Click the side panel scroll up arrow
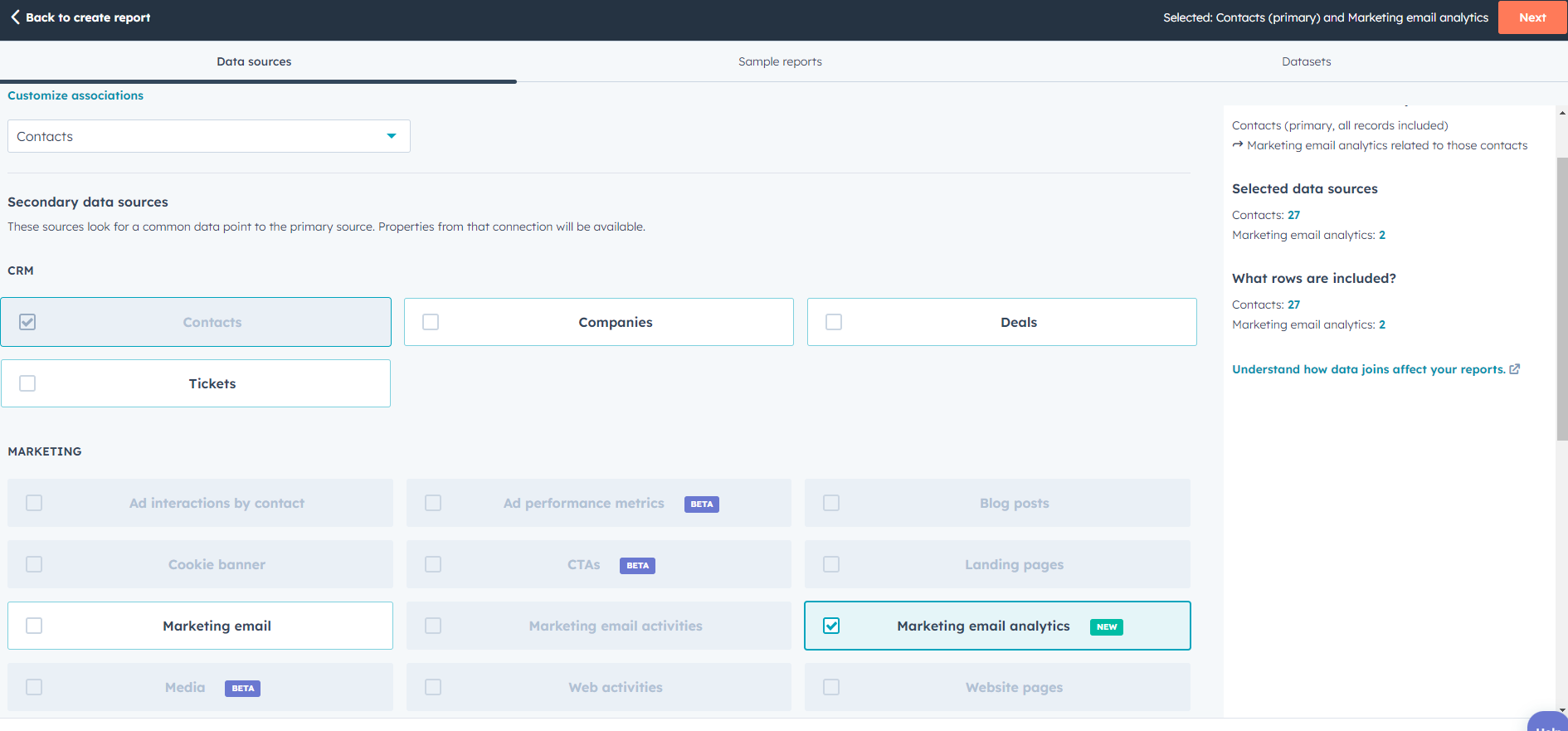1568x731 pixels. 1562,112
